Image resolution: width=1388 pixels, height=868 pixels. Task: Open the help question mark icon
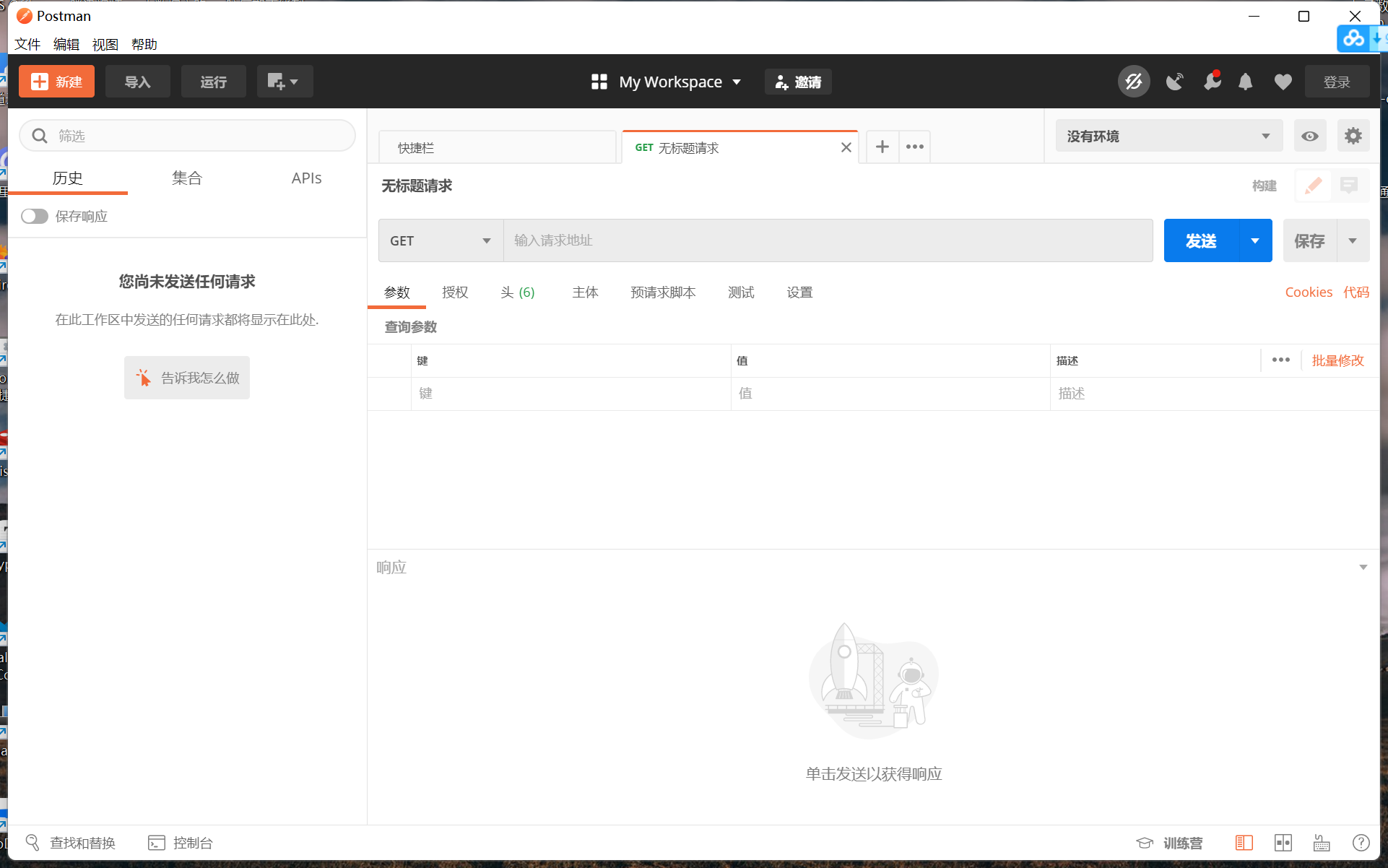click(x=1361, y=843)
